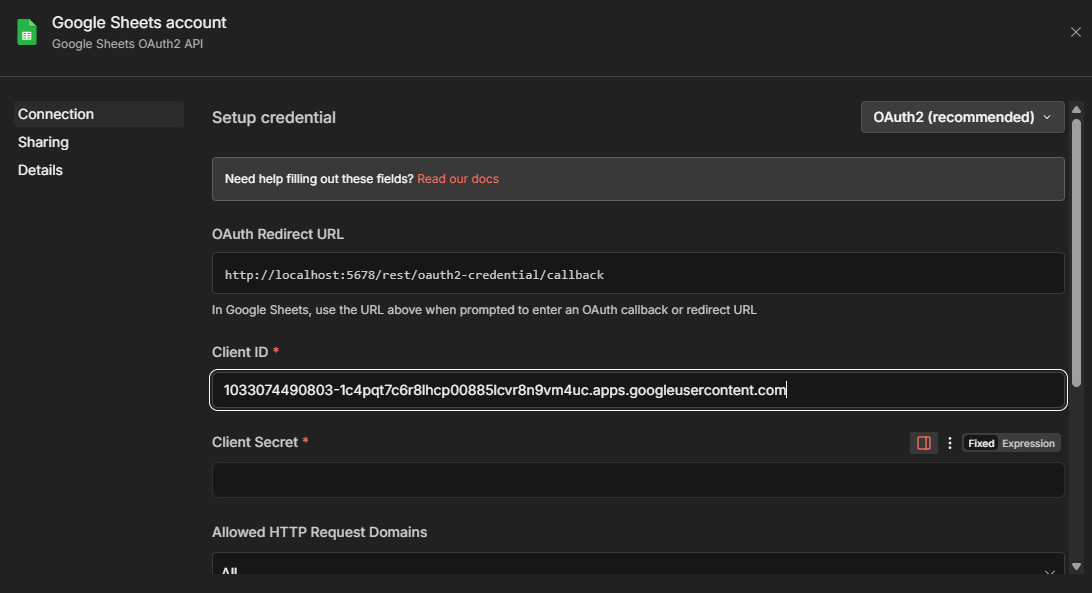Focus the Client Secret input field

[x=638, y=480]
